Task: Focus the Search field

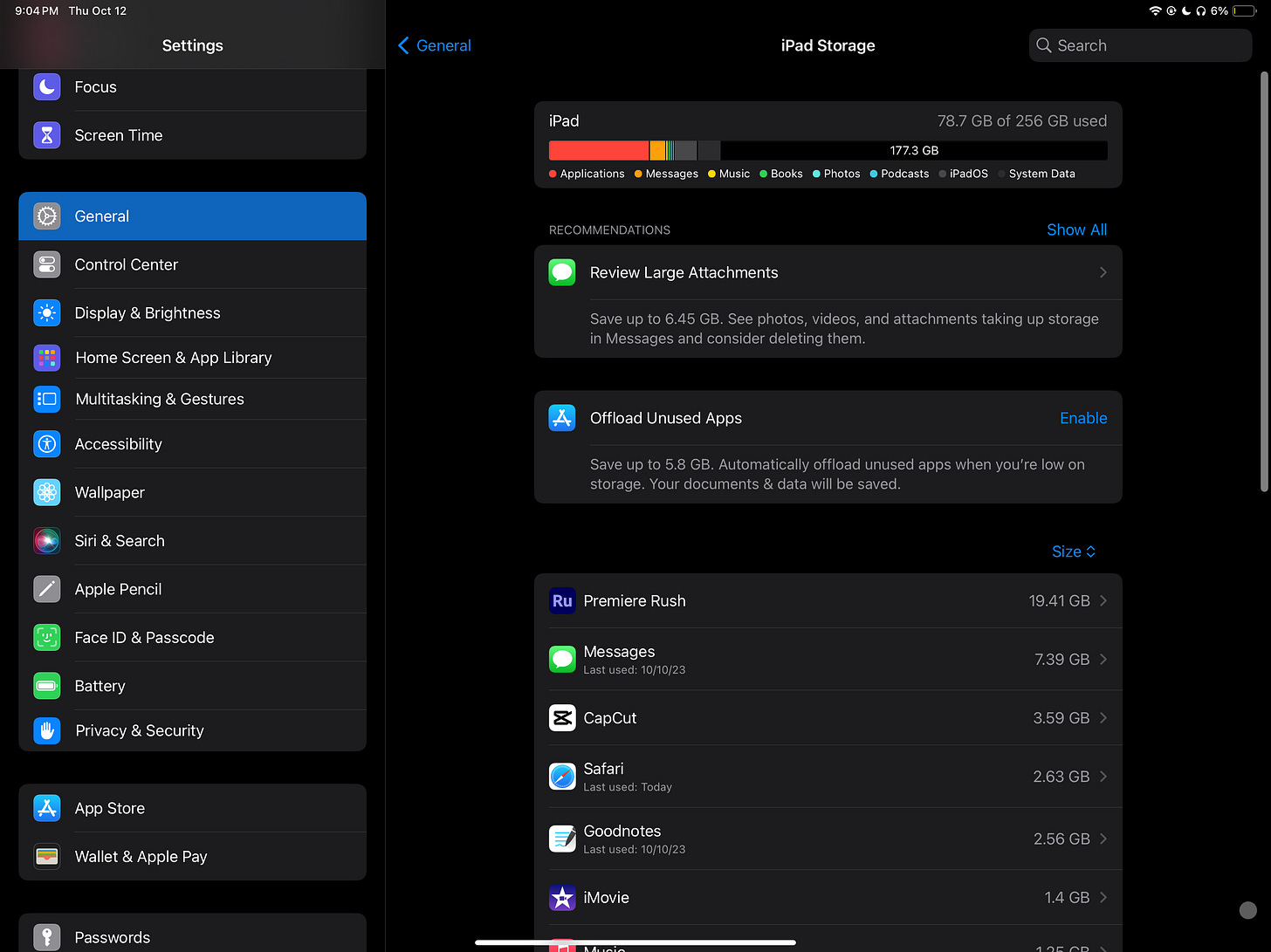Action: [1140, 45]
